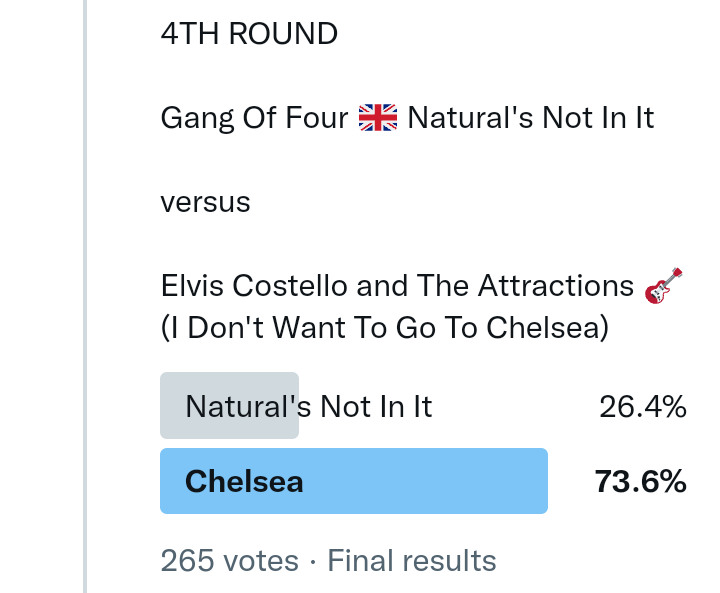The image size is (720, 593).
Task: Open the "265 votes" count
Action: pyautogui.click(x=229, y=561)
